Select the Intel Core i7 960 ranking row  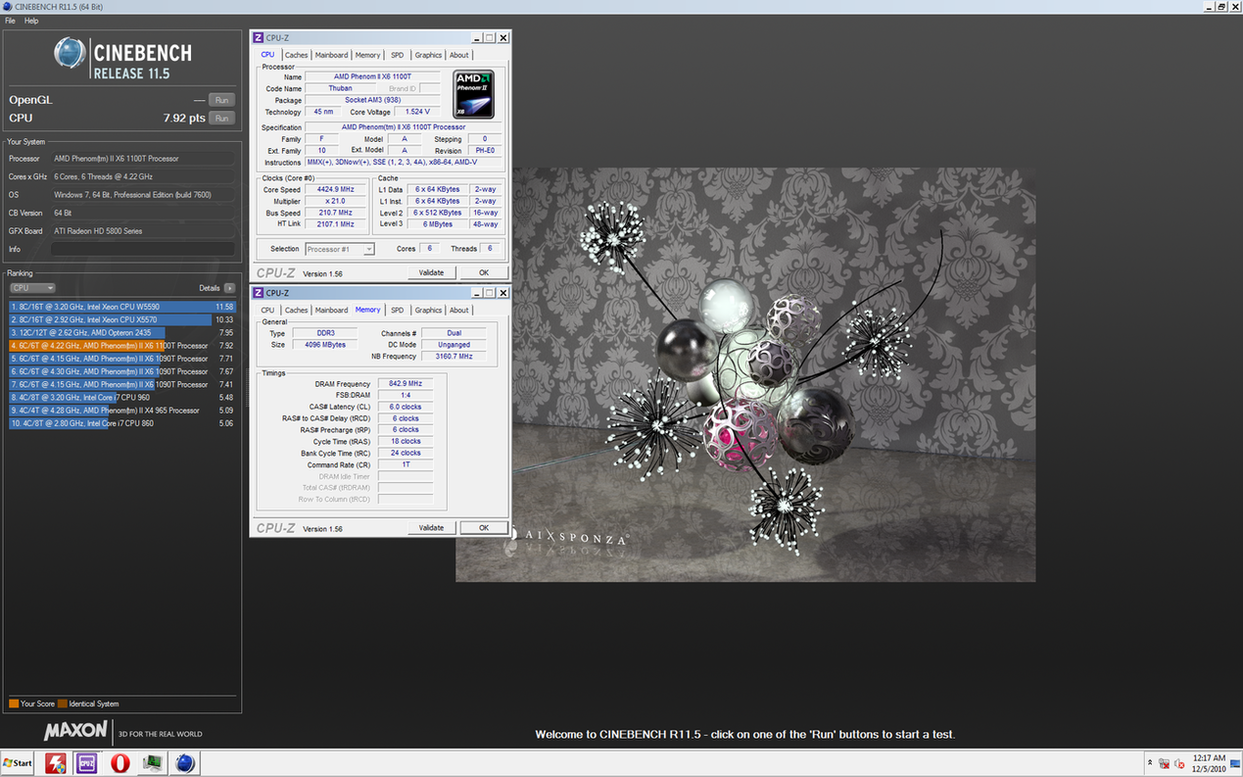coord(122,397)
